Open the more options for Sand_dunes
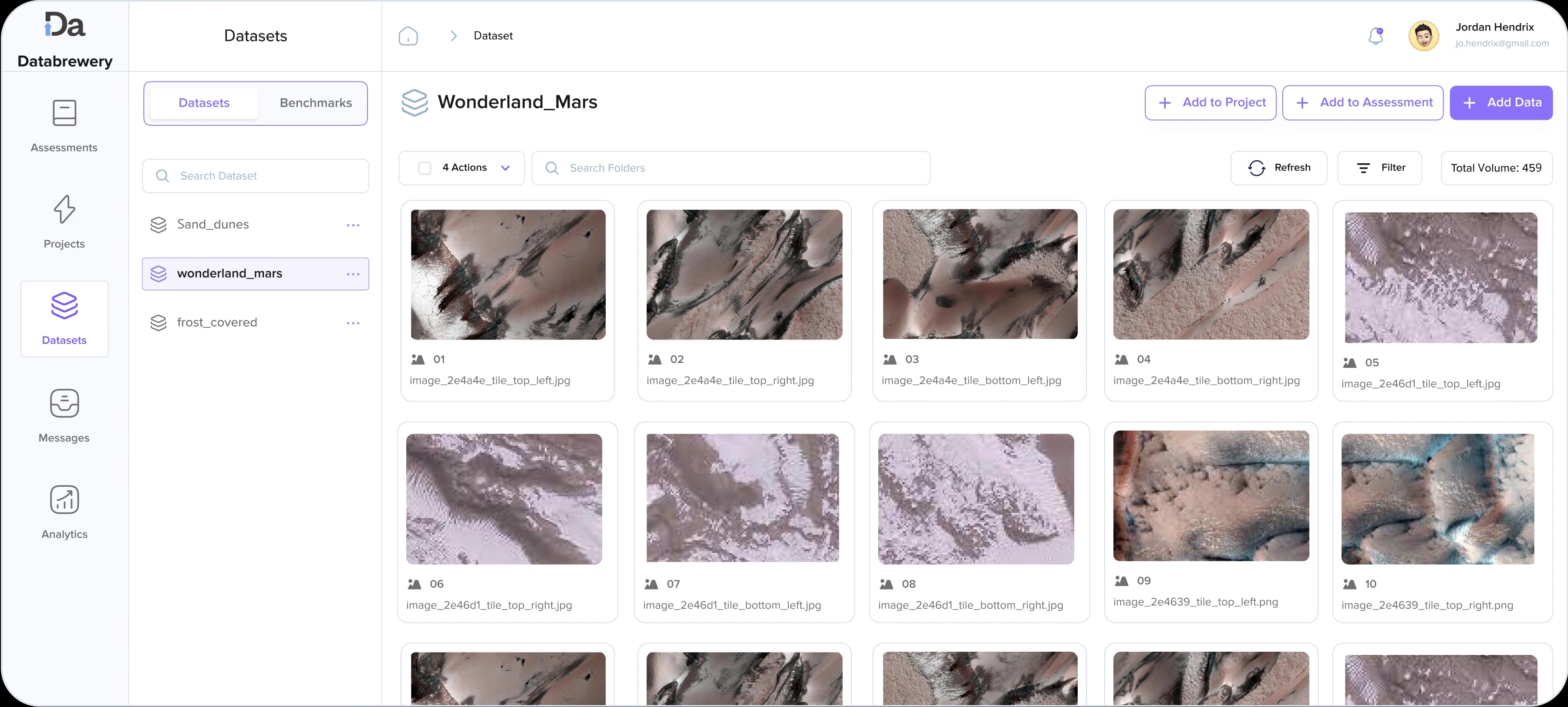 pos(353,225)
